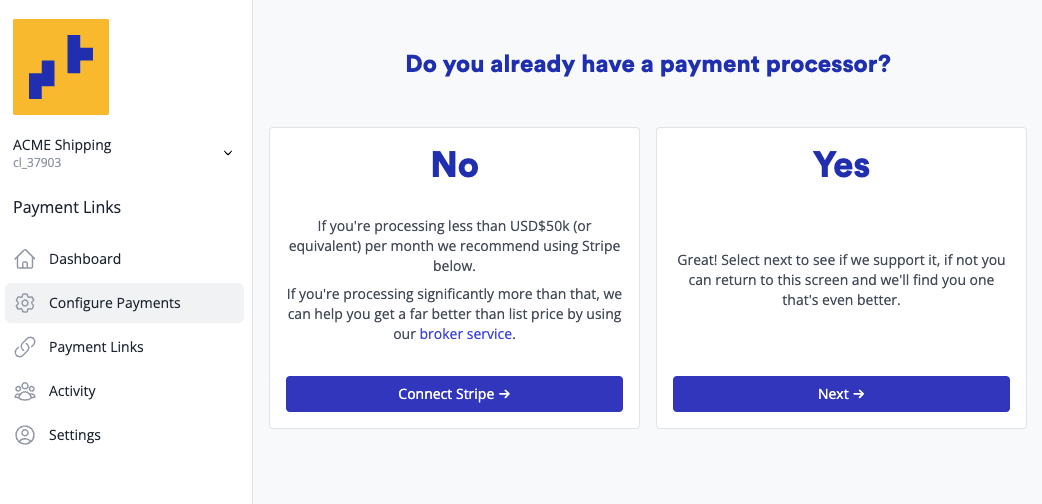This screenshot has height=504, width=1042.
Task: Click the people icon beside Activity
Action: pyautogui.click(x=25, y=391)
